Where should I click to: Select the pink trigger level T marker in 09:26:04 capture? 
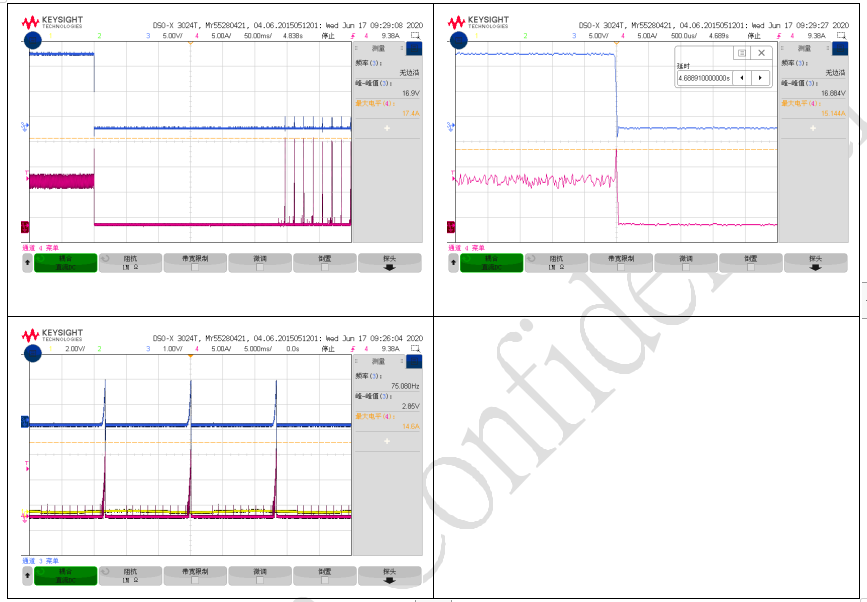[27, 465]
